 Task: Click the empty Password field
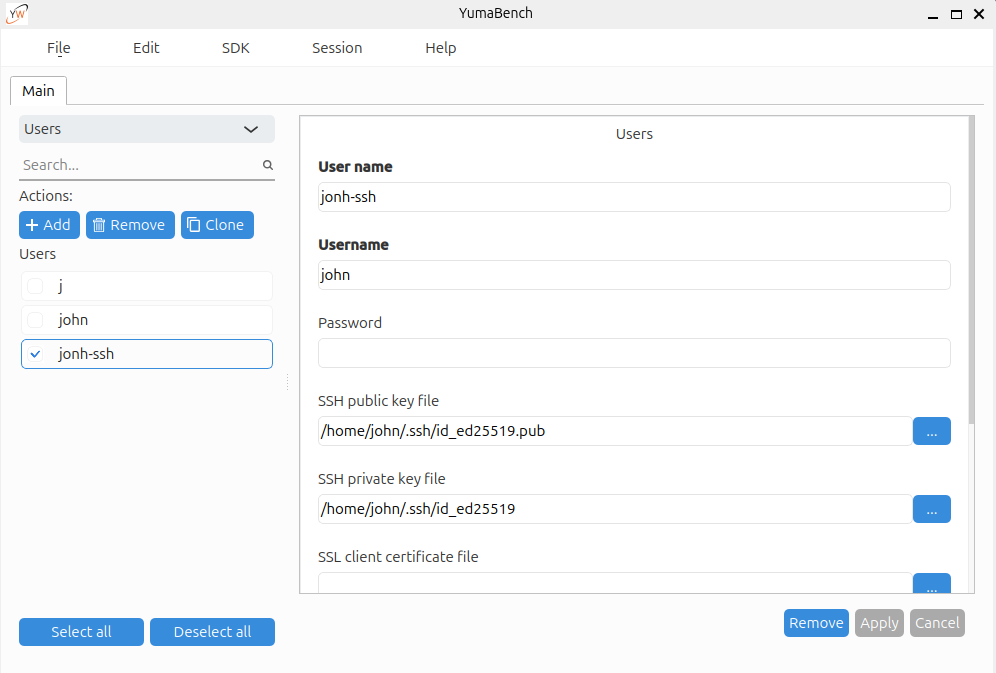(634, 353)
